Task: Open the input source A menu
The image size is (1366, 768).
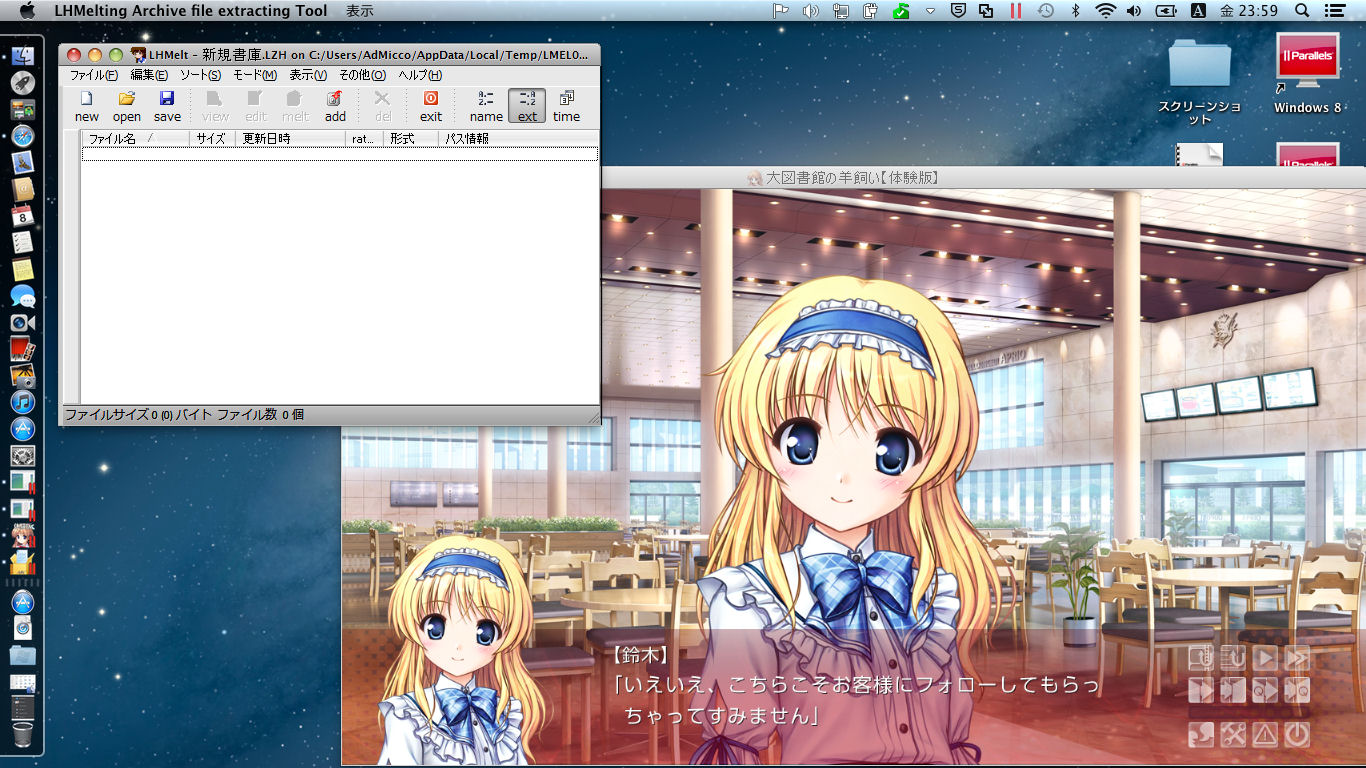Action: tap(1197, 11)
